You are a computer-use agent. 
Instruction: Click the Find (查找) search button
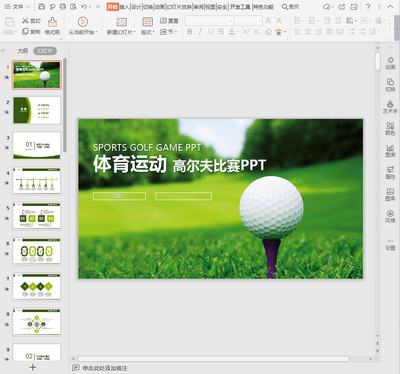tap(290, 7)
